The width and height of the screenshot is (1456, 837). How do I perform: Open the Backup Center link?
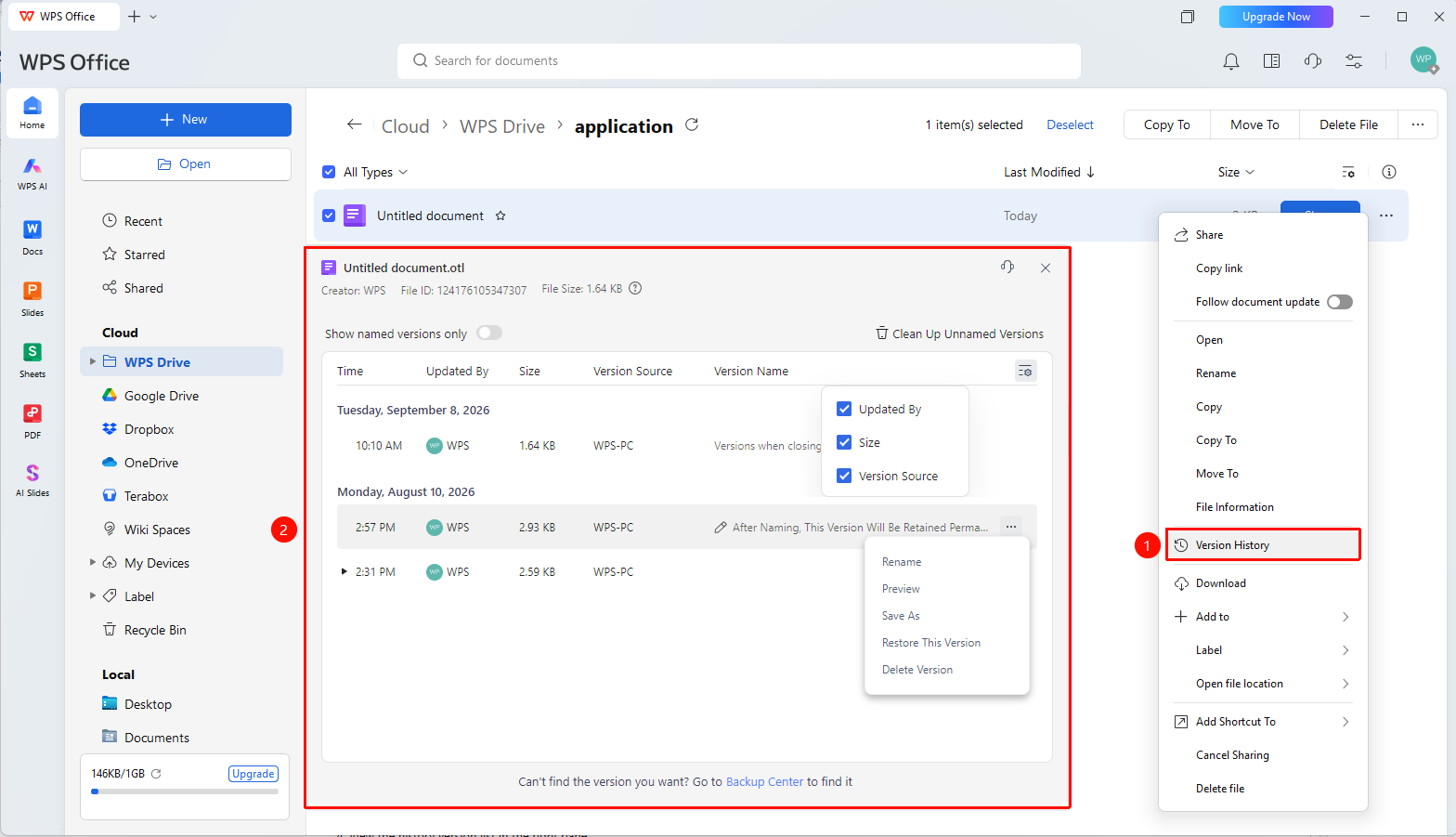[764, 782]
